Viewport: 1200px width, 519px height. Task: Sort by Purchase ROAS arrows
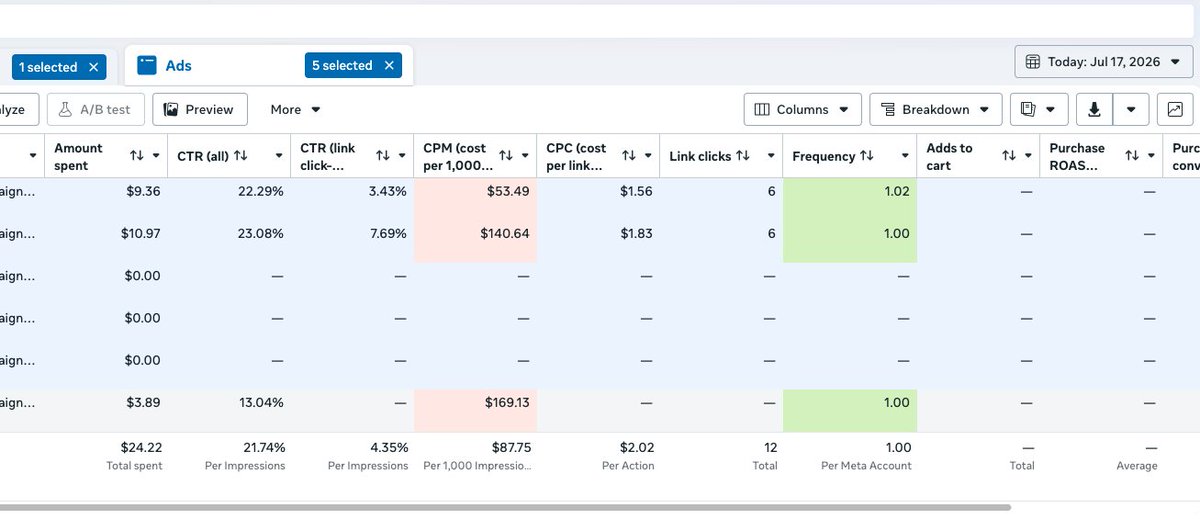(x=1132, y=156)
